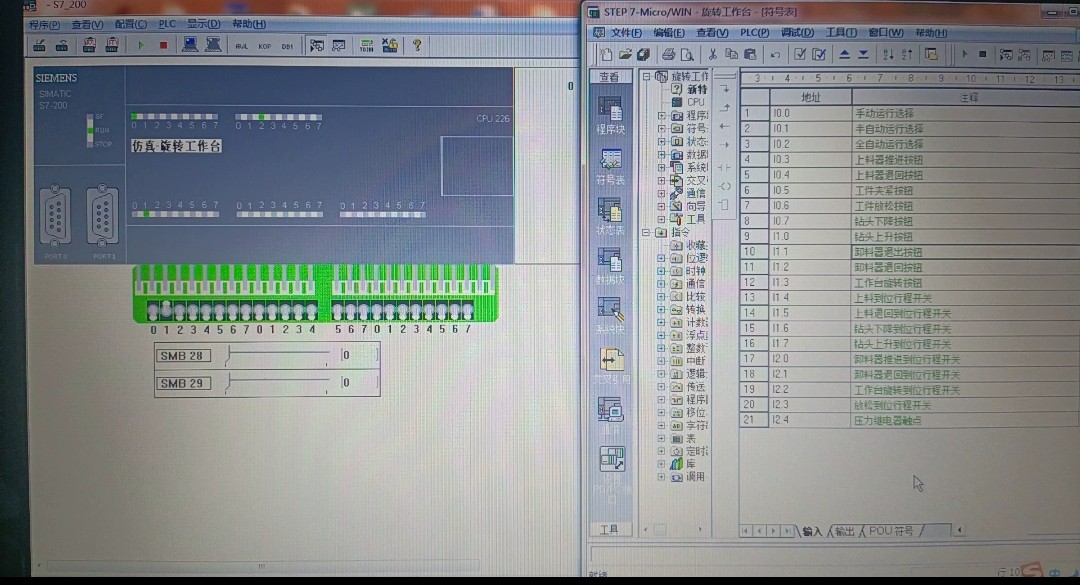Expand 状态表 node in project tree

(661, 141)
